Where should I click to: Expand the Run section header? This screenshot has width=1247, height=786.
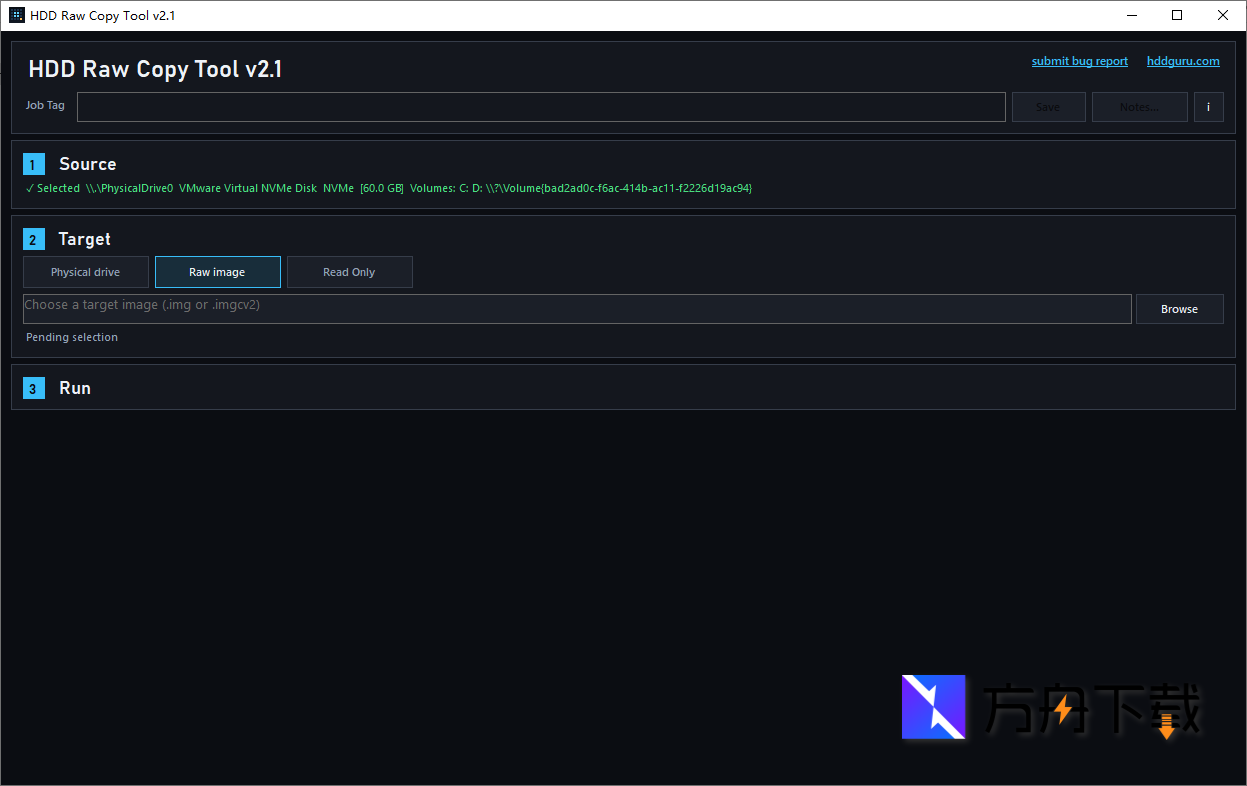coord(75,388)
